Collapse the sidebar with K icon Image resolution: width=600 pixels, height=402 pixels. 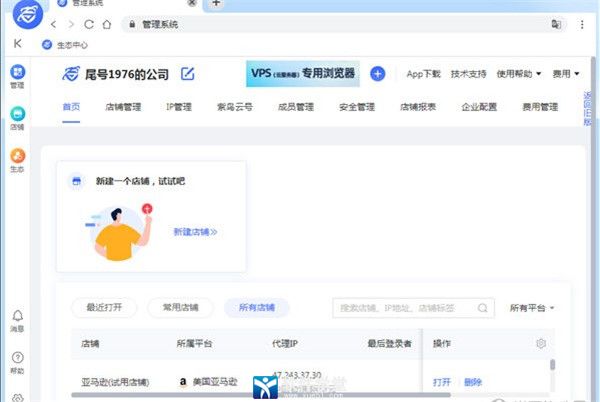18,44
